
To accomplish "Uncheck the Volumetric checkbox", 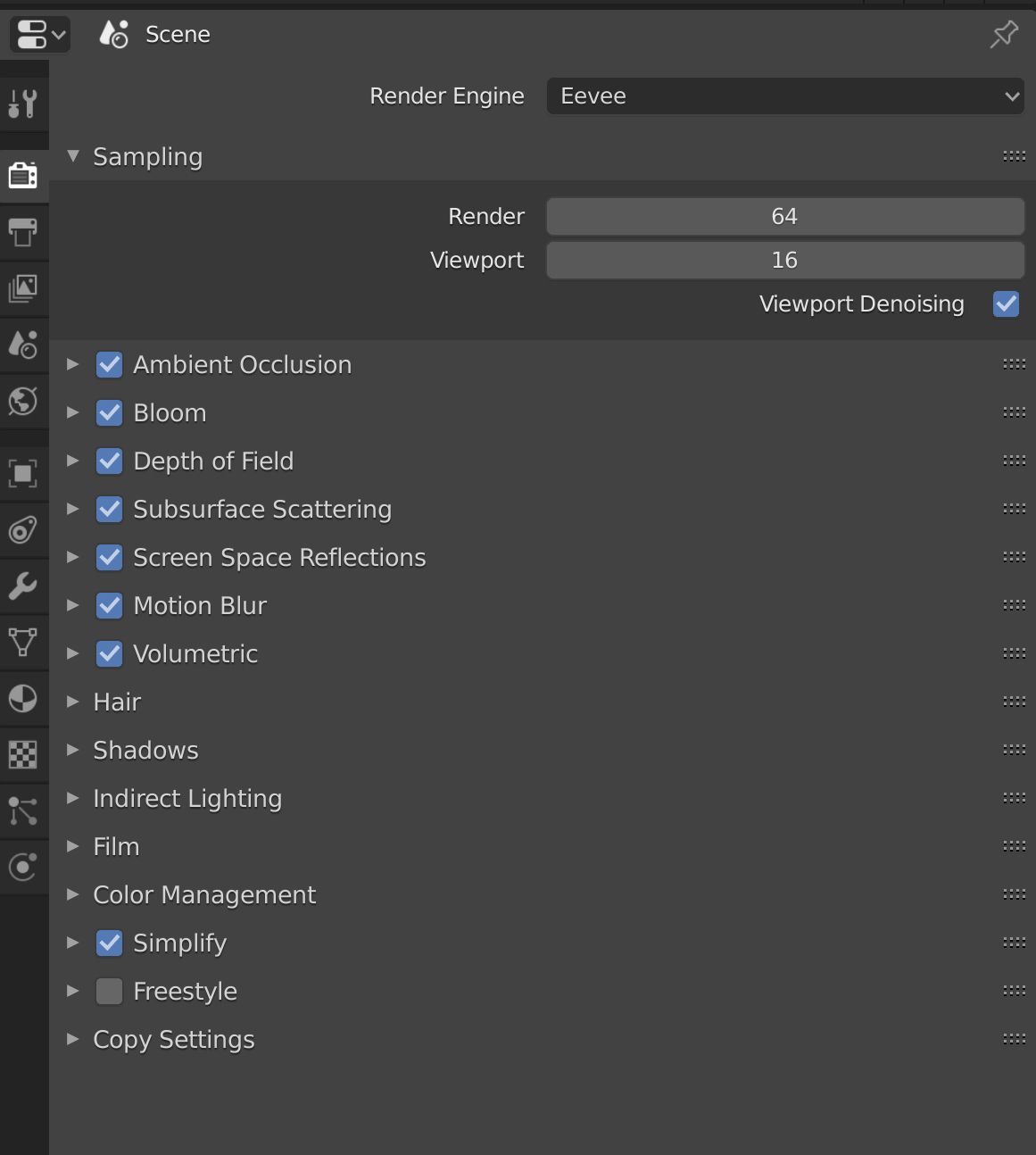I will pyautogui.click(x=110, y=653).
